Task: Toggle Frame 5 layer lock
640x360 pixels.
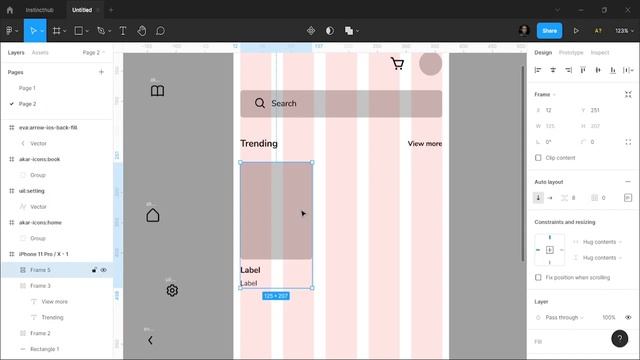Action: point(94,270)
